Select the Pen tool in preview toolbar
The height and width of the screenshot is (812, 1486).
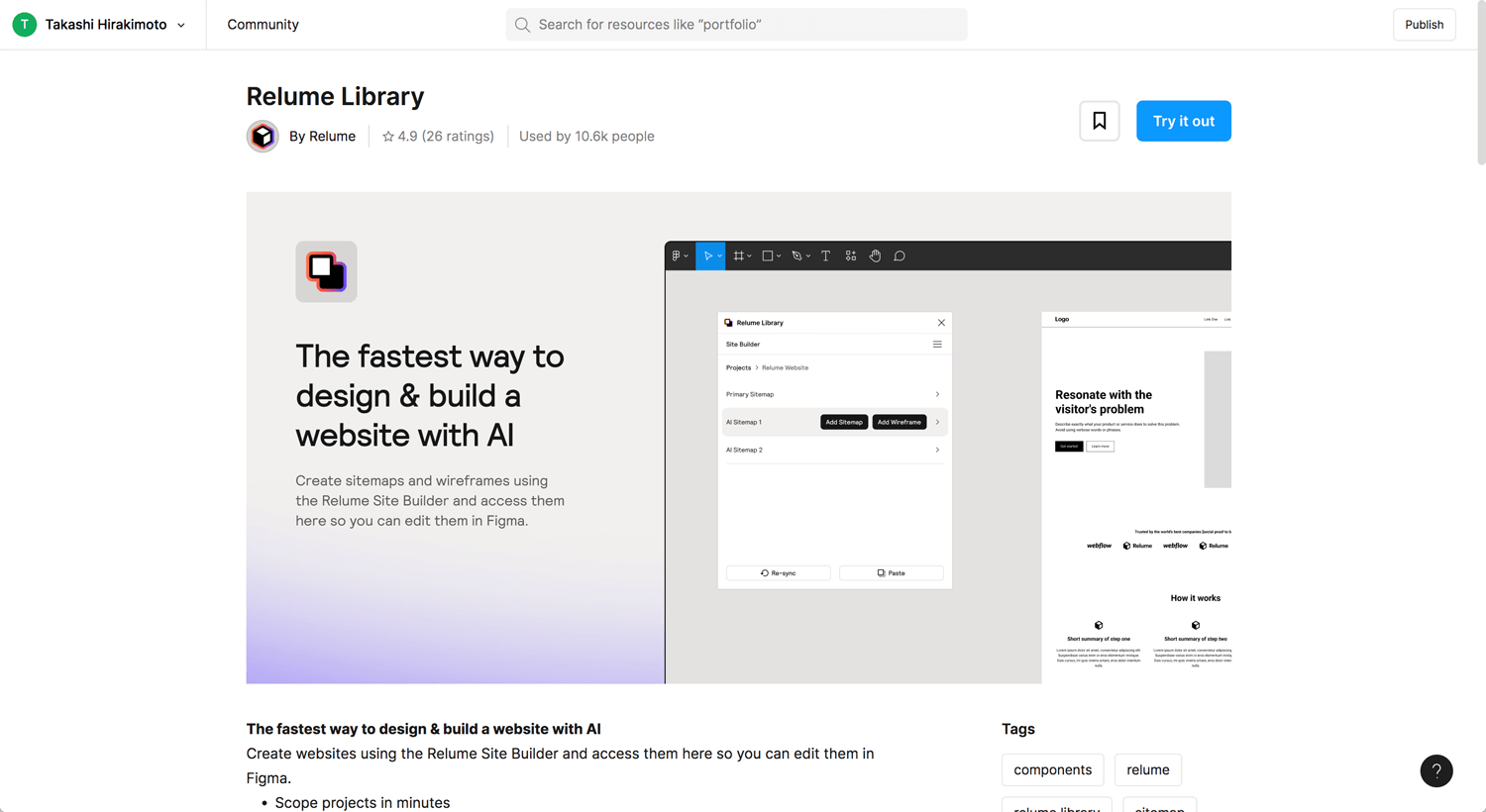pyautogui.click(x=799, y=255)
